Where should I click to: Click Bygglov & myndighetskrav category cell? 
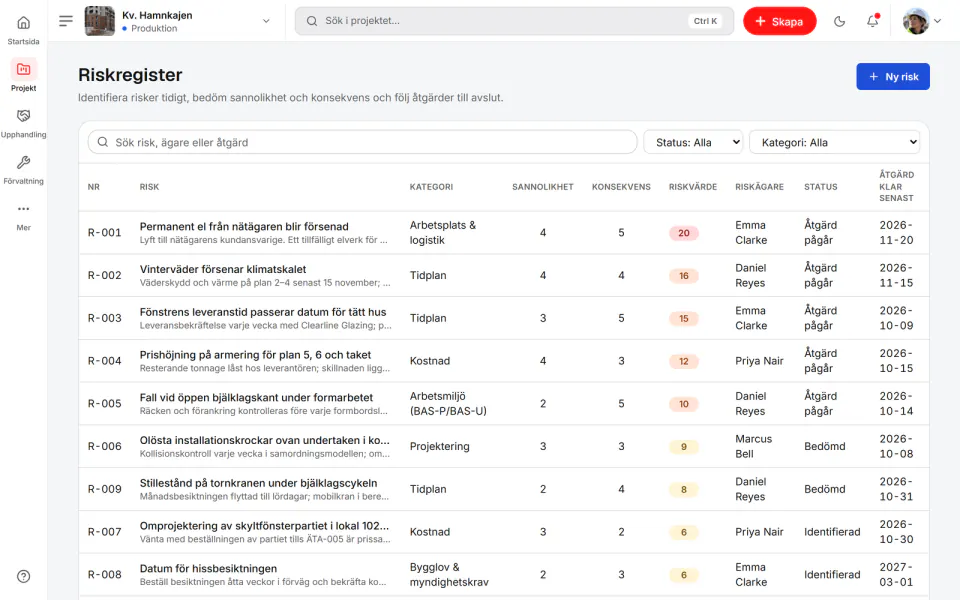pos(449,575)
